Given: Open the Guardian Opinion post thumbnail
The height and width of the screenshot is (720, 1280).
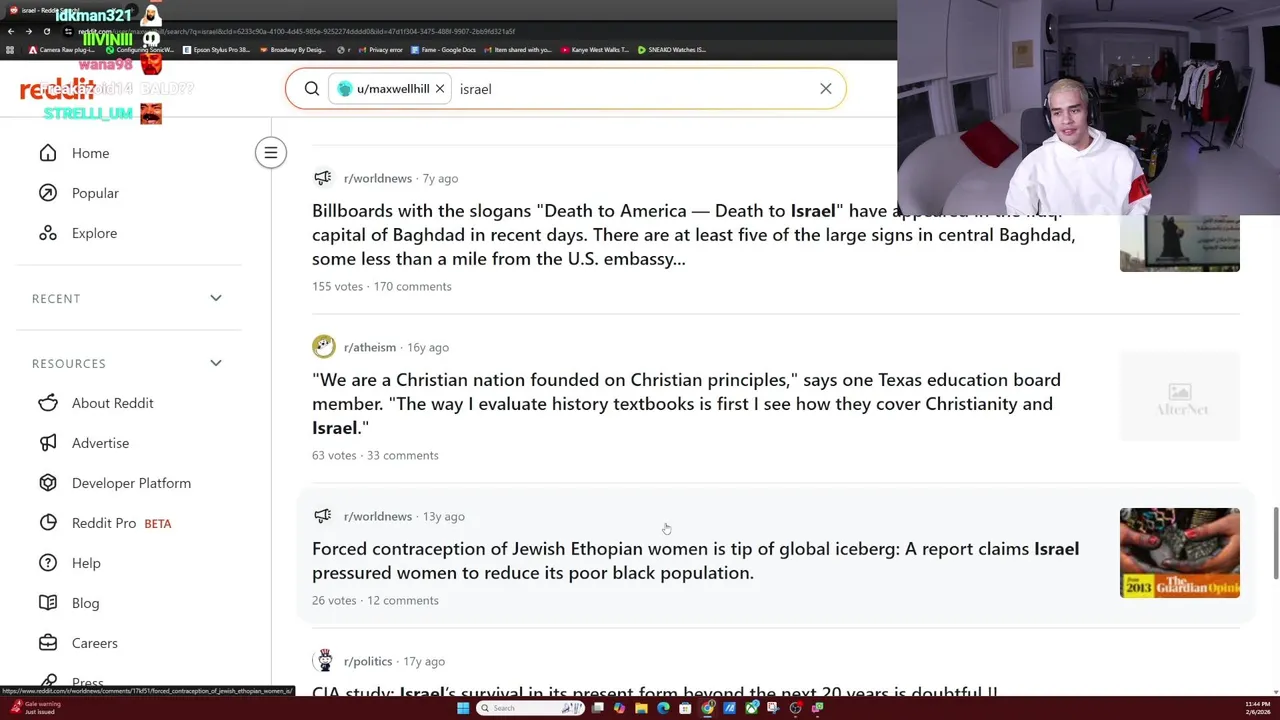Looking at the screenshot, I should (x=1180, y=553).
